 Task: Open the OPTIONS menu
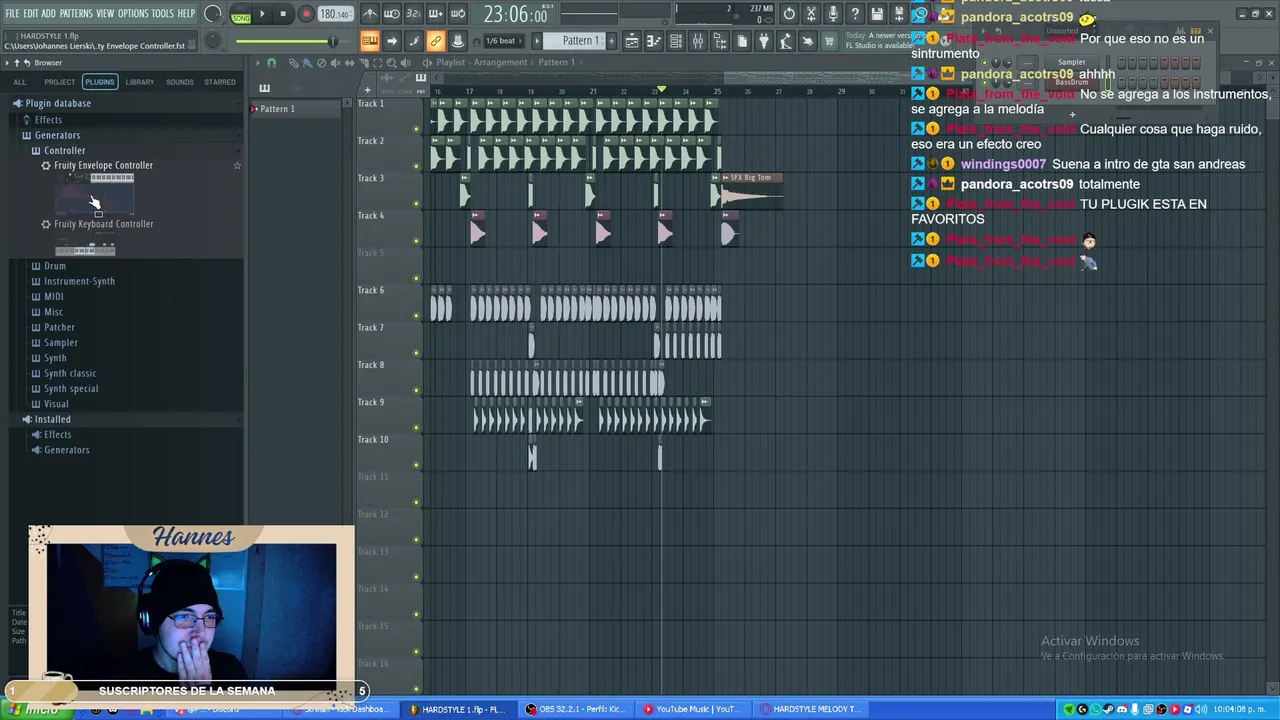pos(133,13)
